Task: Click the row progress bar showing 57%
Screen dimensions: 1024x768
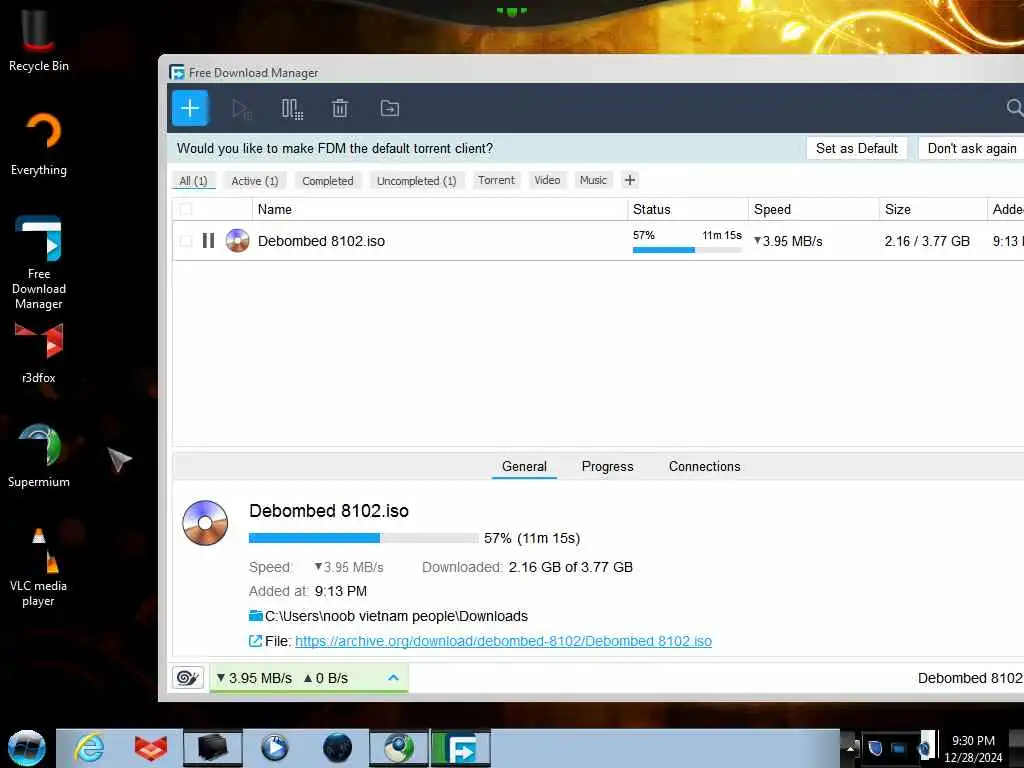Action: tap(687, 249)
